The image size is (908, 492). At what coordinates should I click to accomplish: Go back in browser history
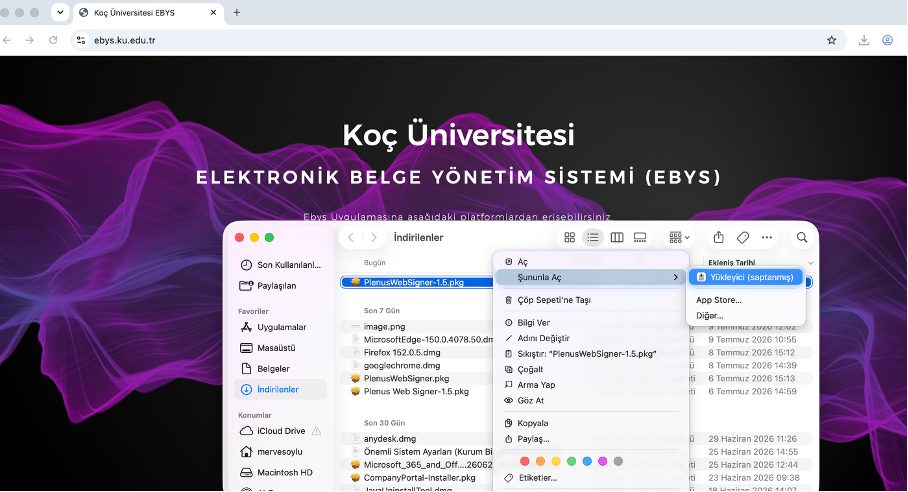(x=7, y=40)
